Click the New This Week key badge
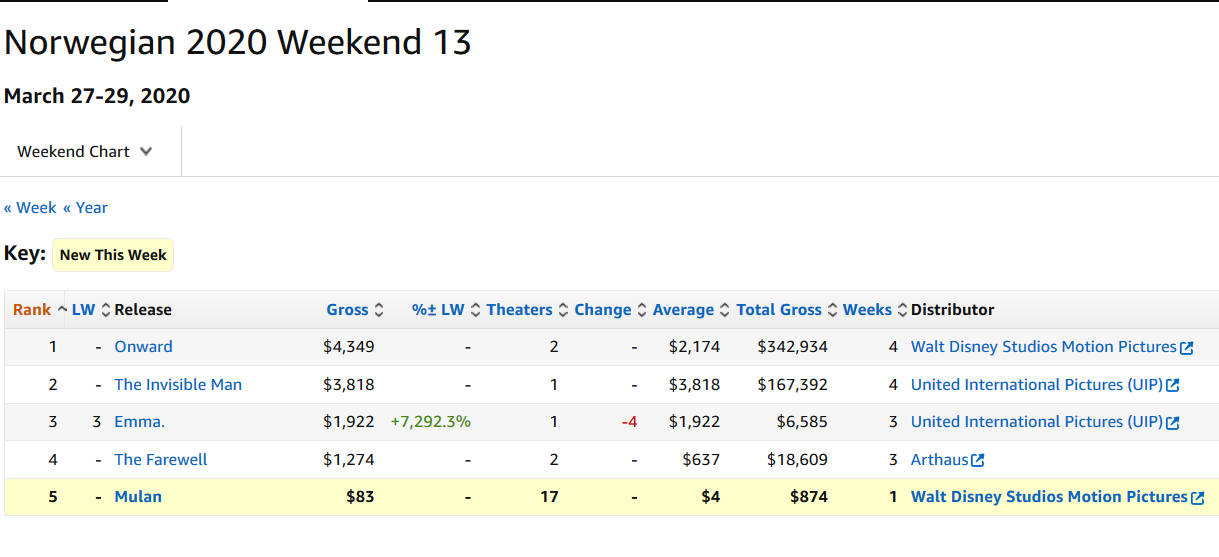Viewport: 1219px width, 557px height. point(113,255)
